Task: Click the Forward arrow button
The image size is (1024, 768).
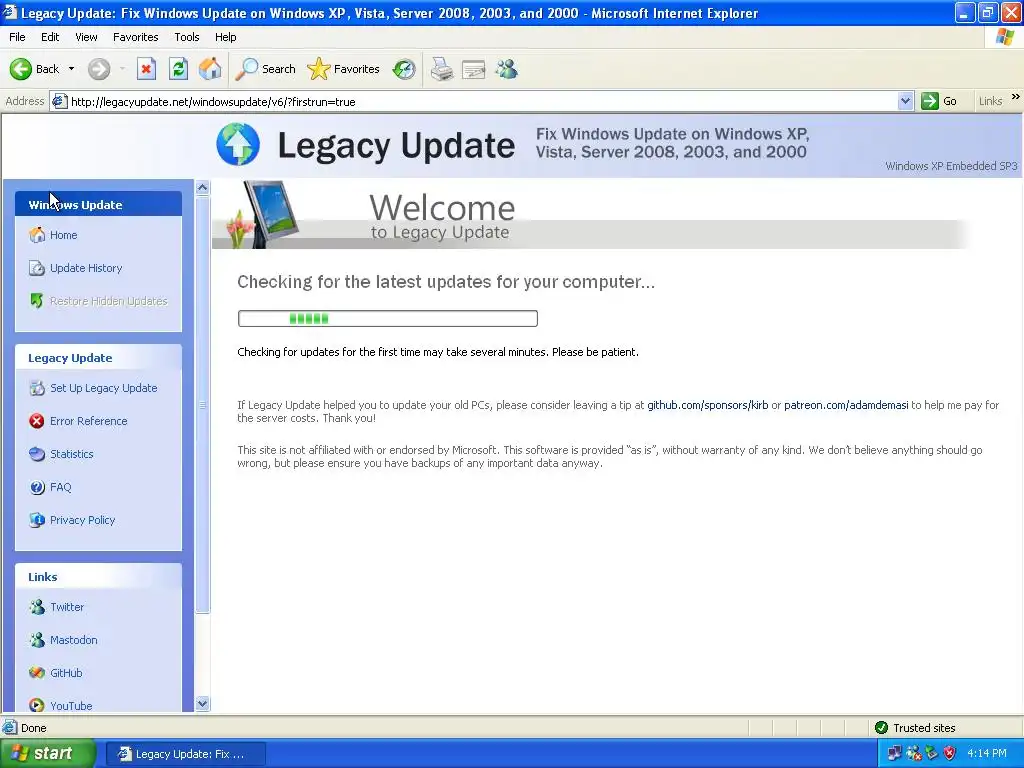Action: pos(99,69)
